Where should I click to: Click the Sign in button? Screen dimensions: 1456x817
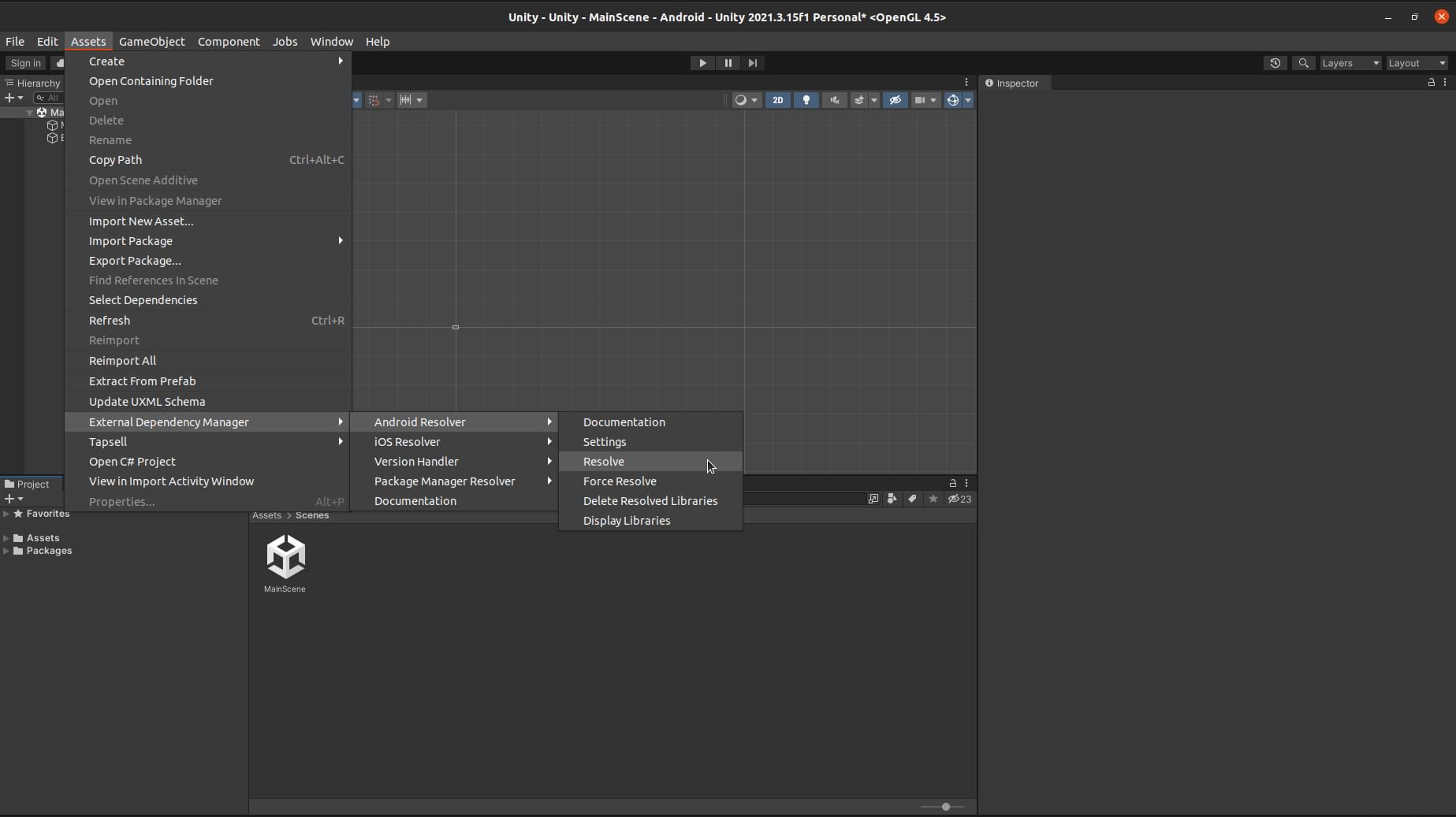click(x=26, y=63)
